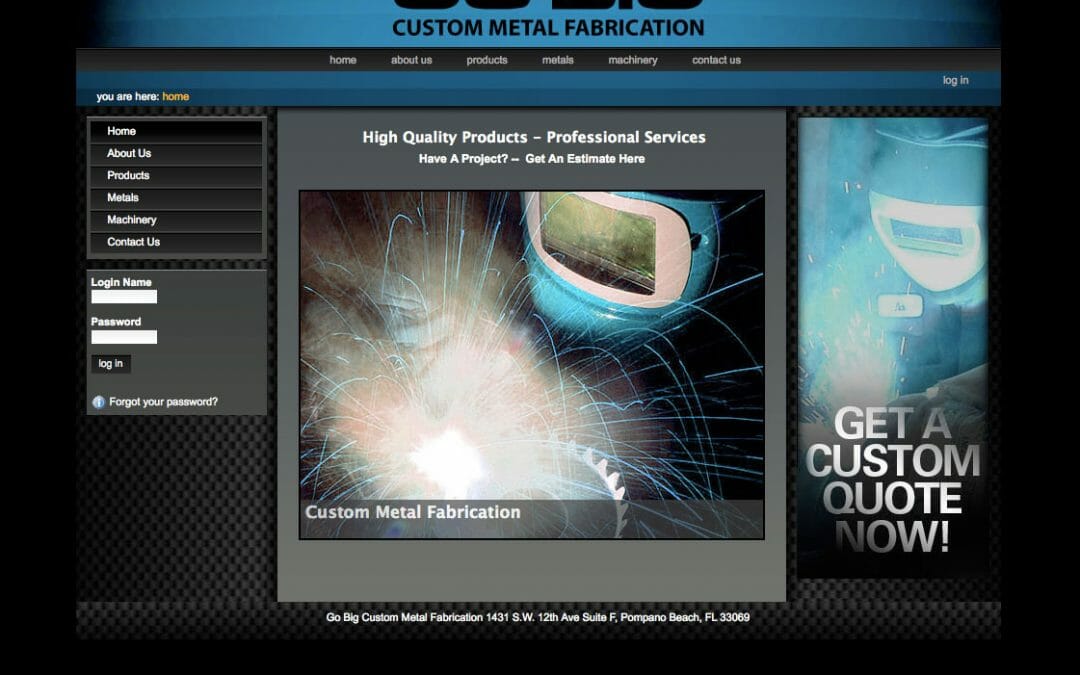Click "Machinery" in the sidebar navigation
This screenshot has width=1080, height=675.
(x=131, y=220)
